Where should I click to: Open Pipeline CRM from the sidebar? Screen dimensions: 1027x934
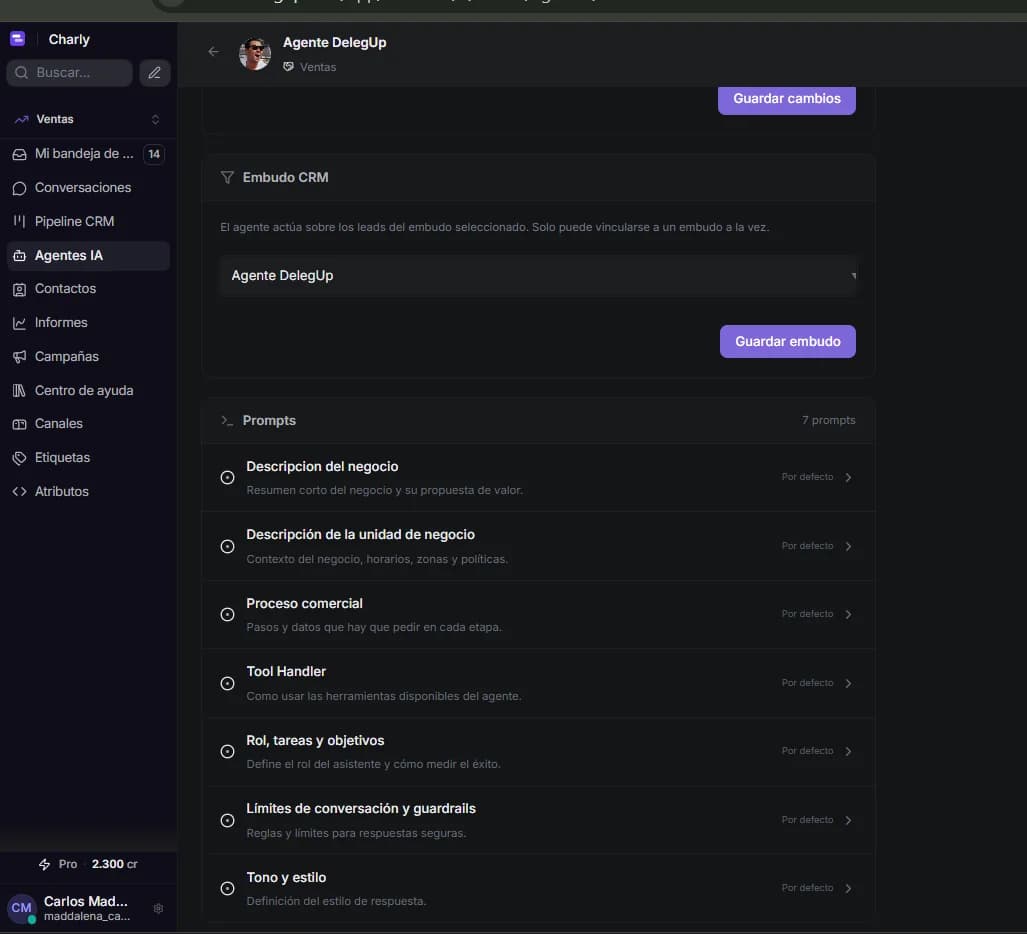(88, 221)
